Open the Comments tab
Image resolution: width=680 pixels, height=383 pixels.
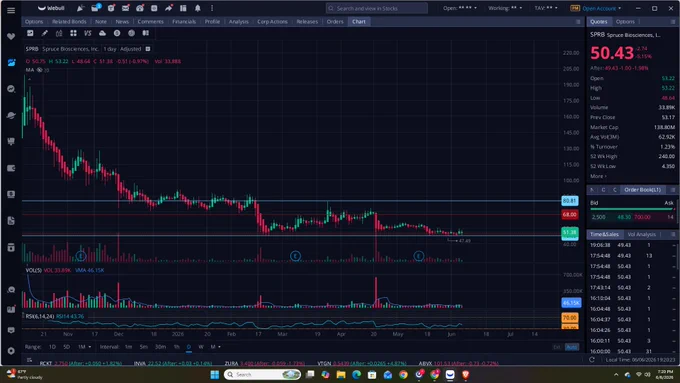[150, 22]
